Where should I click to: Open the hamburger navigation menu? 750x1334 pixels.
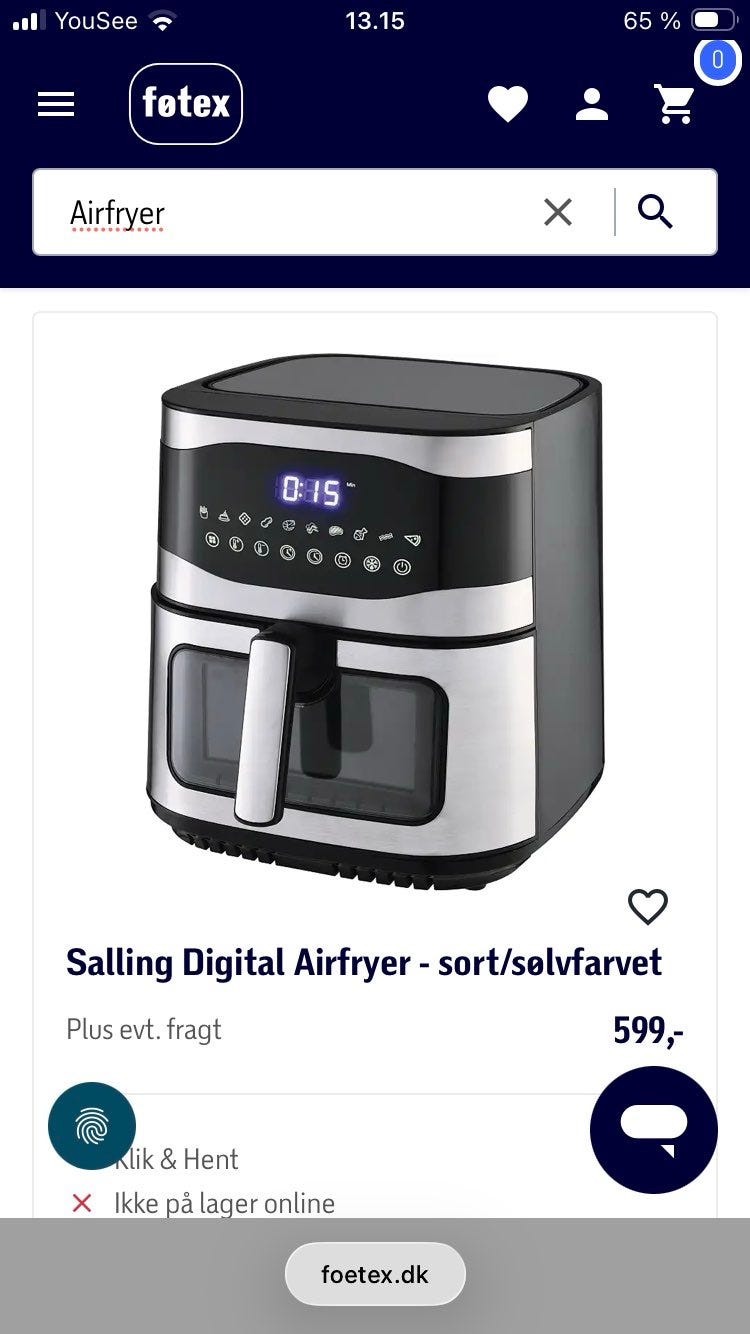pos(56,104)
